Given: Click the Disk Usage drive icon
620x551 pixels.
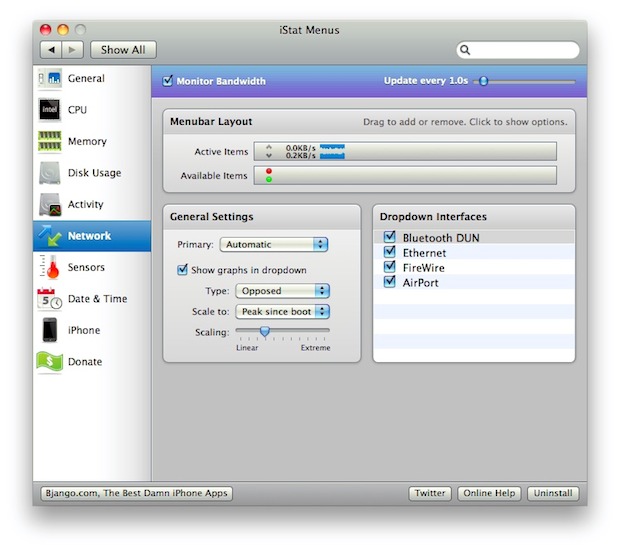Looking at the screenshot, I should (50, 173).
